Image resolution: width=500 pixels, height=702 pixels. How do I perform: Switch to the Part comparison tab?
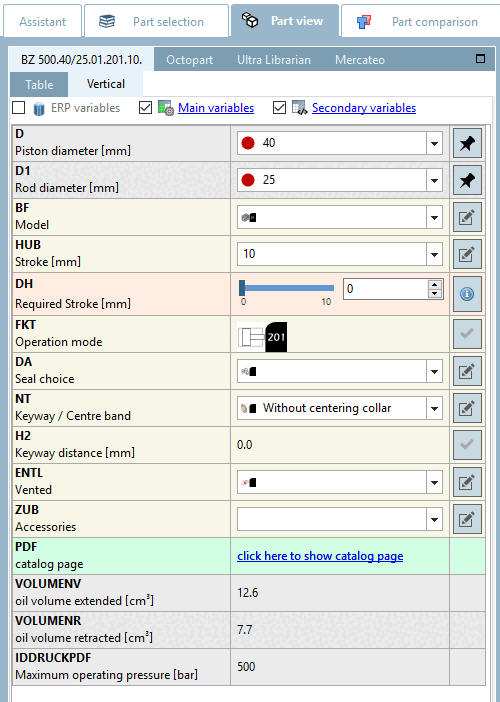(418, 21)
